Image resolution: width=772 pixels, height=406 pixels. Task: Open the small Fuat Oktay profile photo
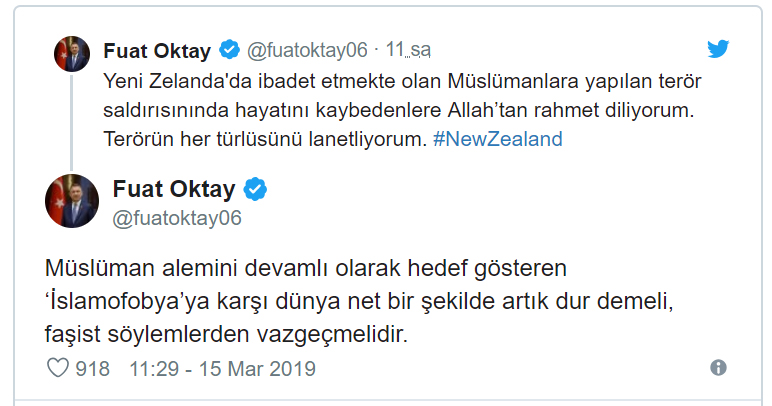tap(73, 57)
